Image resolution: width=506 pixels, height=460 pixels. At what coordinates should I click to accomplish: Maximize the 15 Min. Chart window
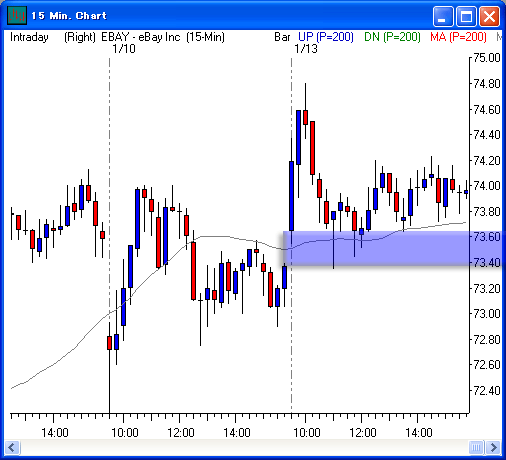[x=466, y=16]
